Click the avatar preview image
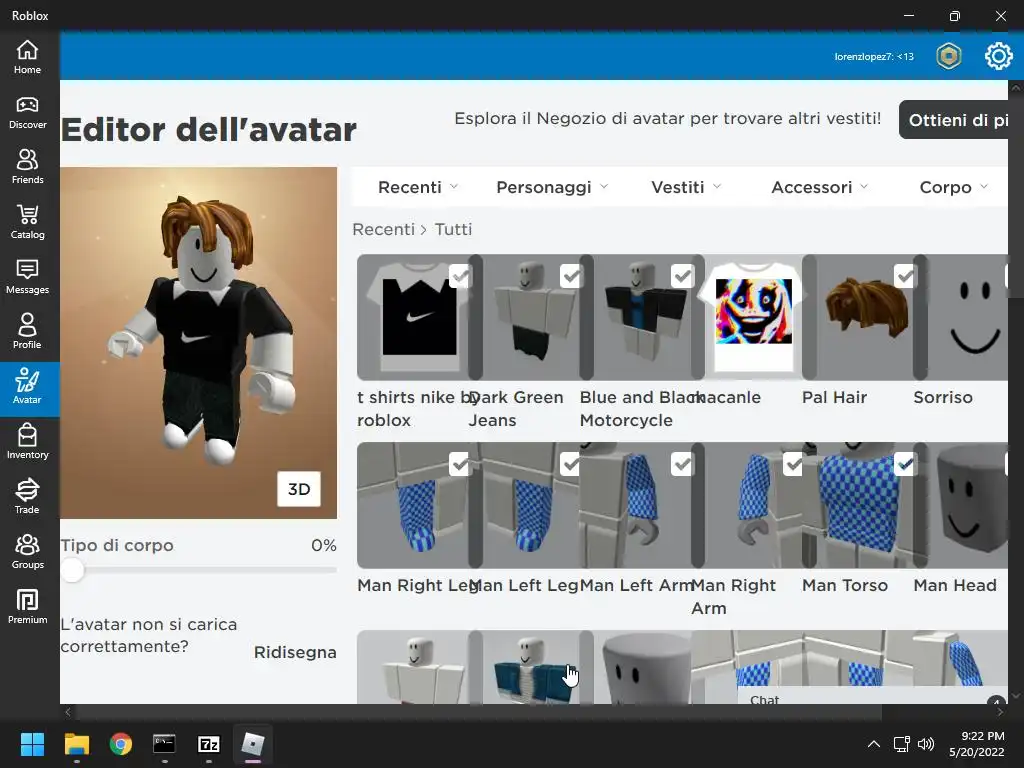This screenshot has height=768, width=1024. click(199, 343)
